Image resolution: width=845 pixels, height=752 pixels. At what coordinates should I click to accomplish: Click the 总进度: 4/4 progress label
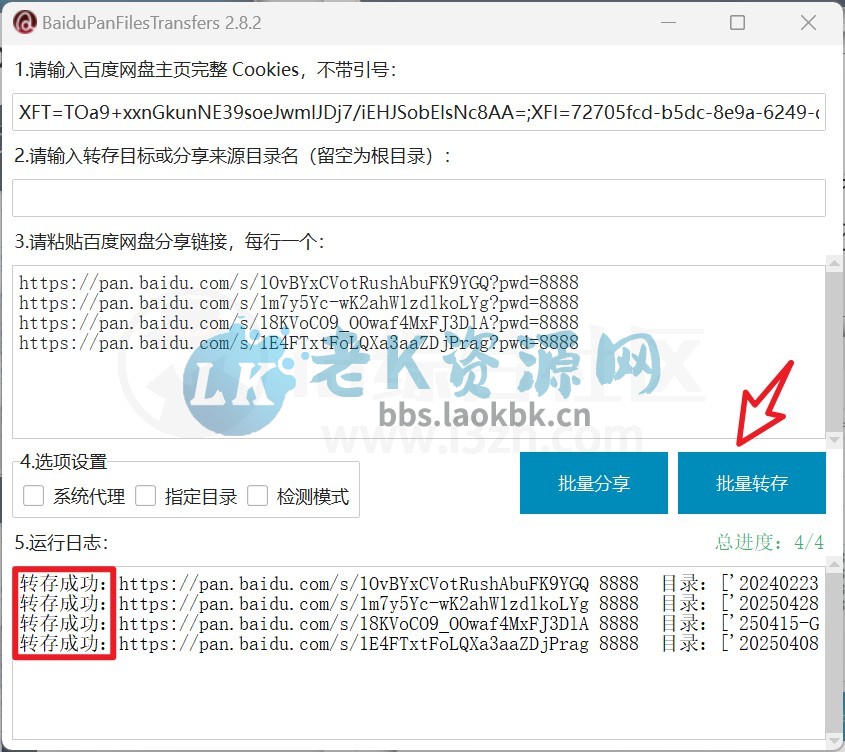770,542
